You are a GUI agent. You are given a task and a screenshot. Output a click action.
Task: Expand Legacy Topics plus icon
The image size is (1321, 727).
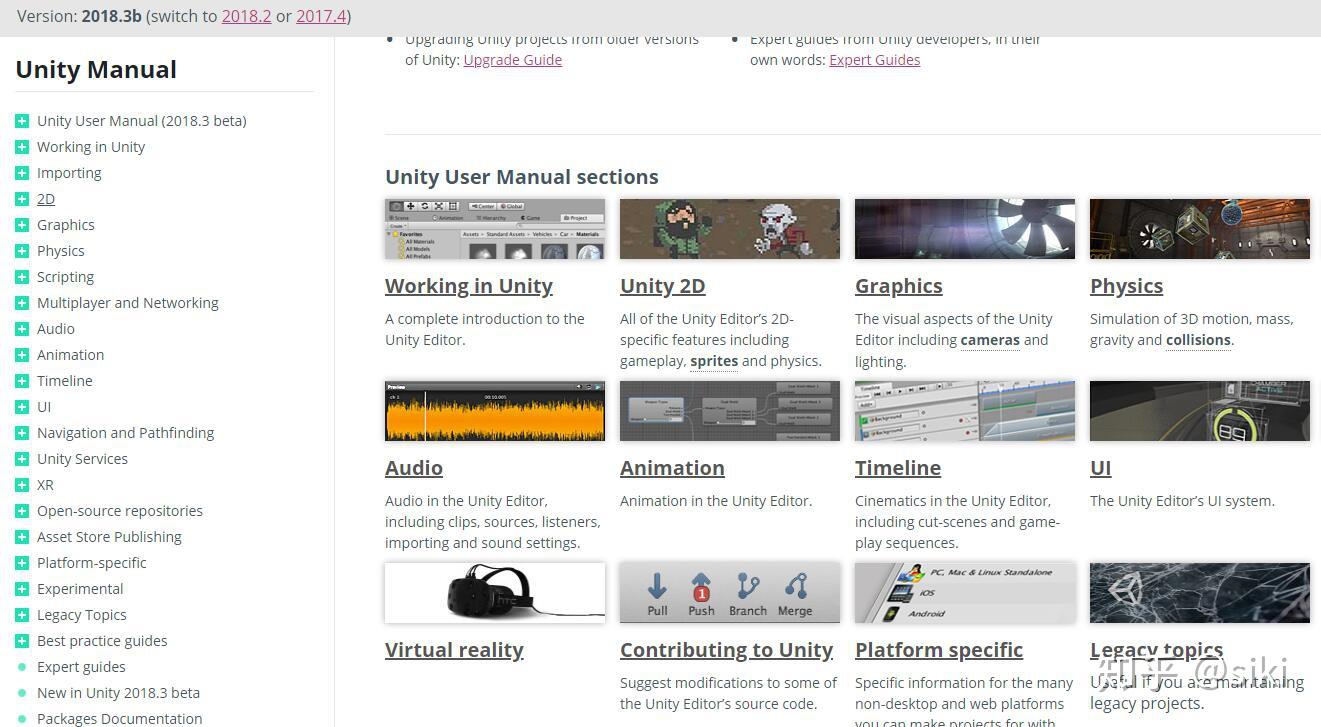click(x=22, y=615)
